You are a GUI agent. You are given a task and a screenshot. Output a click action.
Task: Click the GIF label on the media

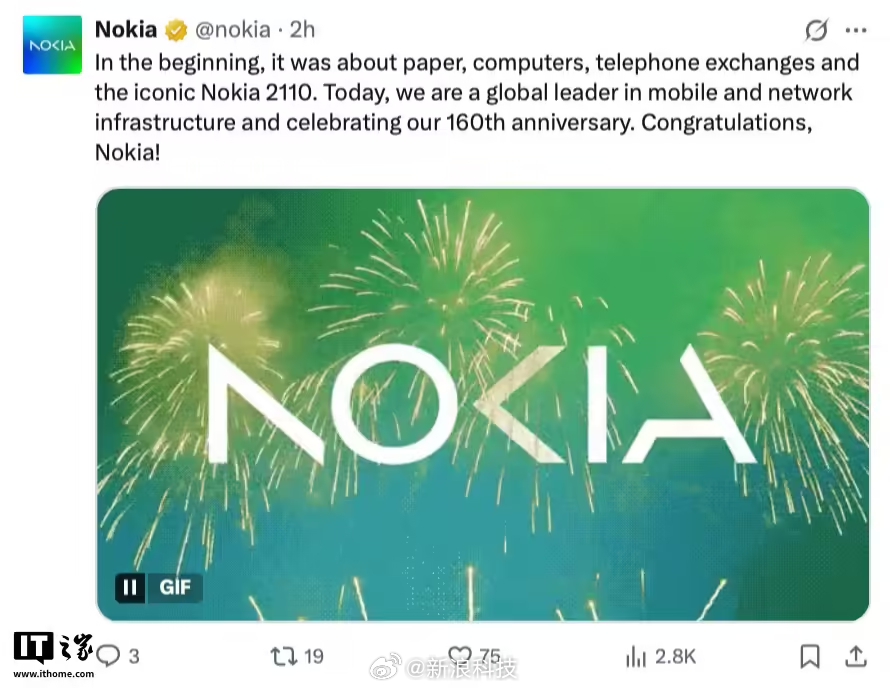point(176,588)
